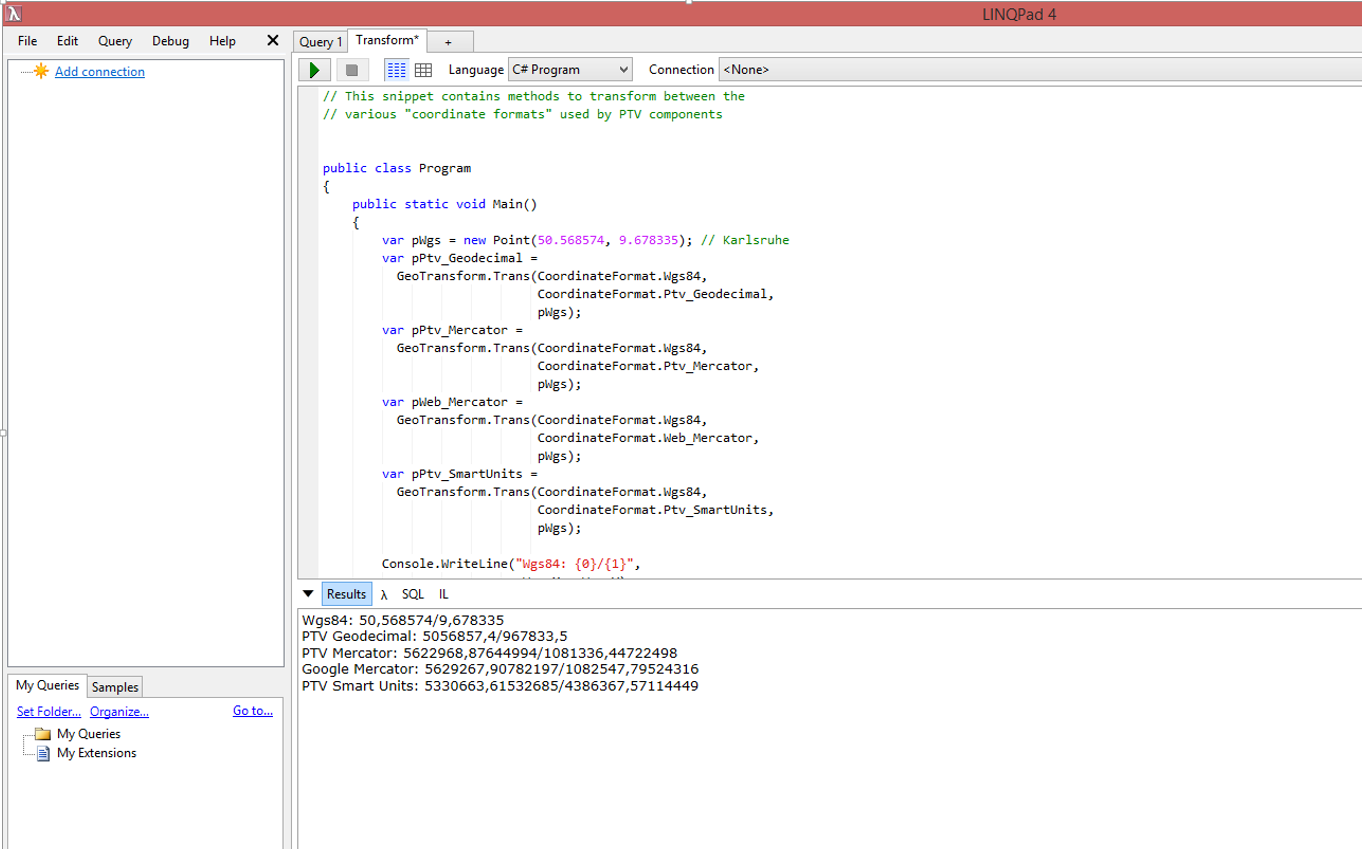Switch results to rich text view
This screenshot has height=849, width=1362.
tap(397, 70)
